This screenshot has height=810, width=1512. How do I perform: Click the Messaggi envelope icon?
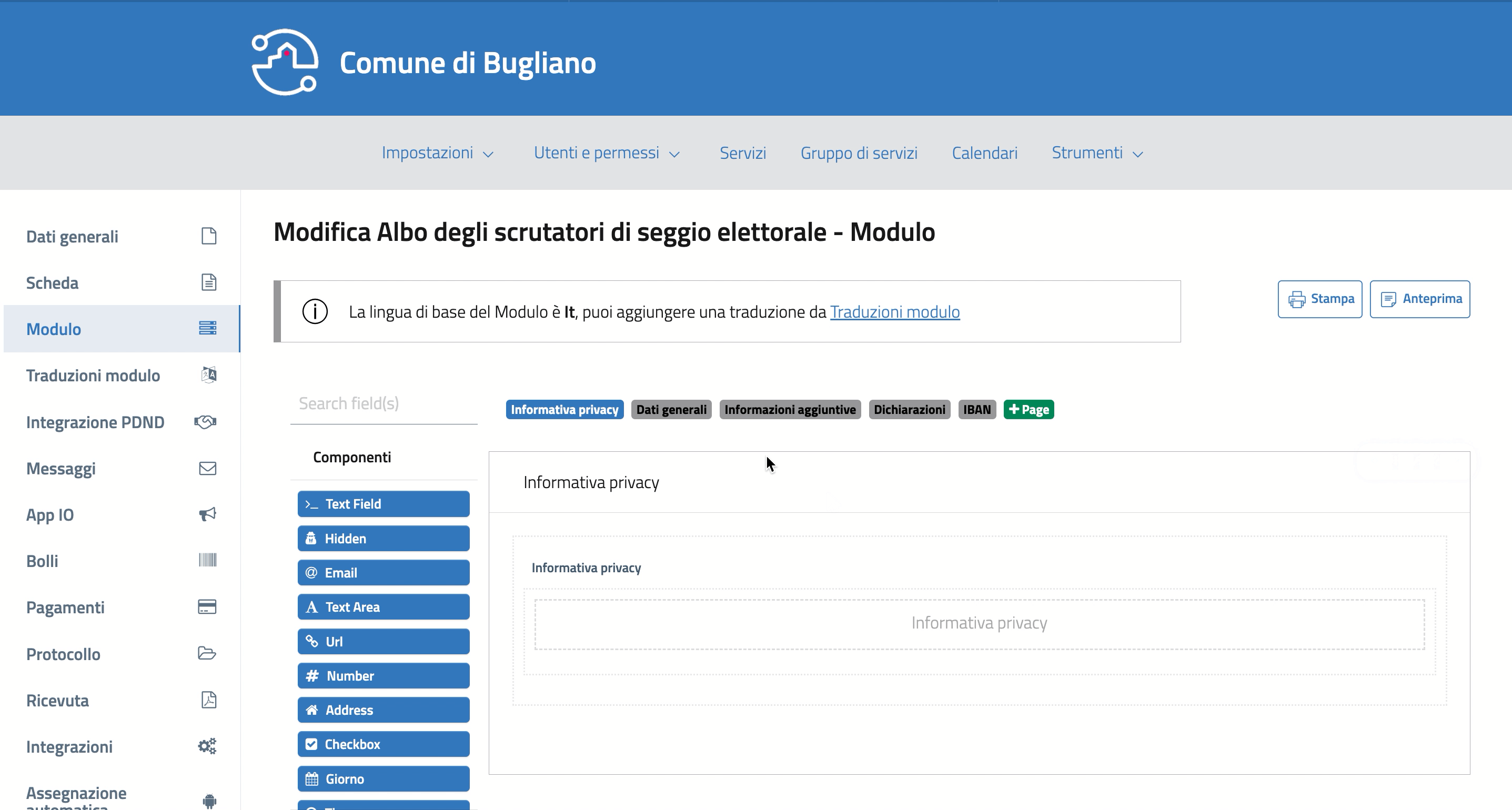click(207, 468)
